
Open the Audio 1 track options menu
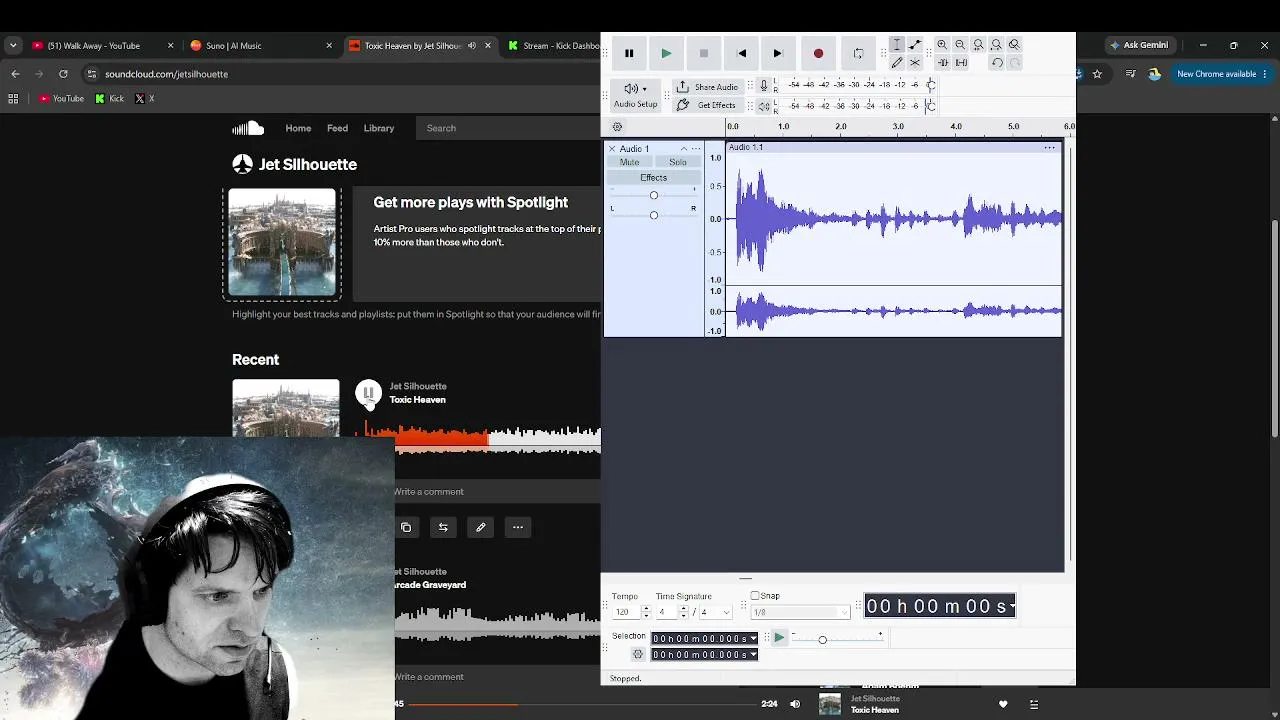point(696,149)
